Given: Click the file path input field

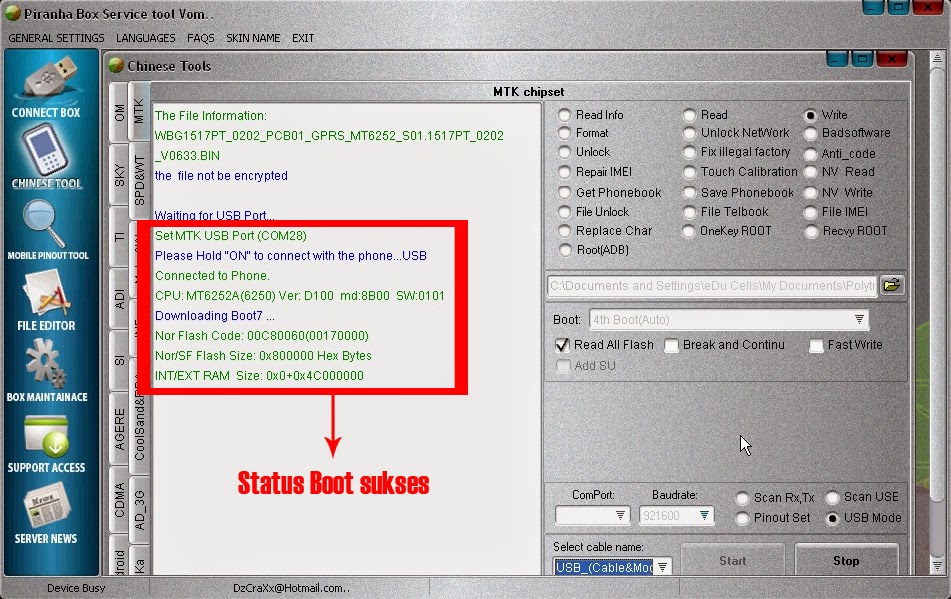Looking at the screenshot, I should point(712,286).
